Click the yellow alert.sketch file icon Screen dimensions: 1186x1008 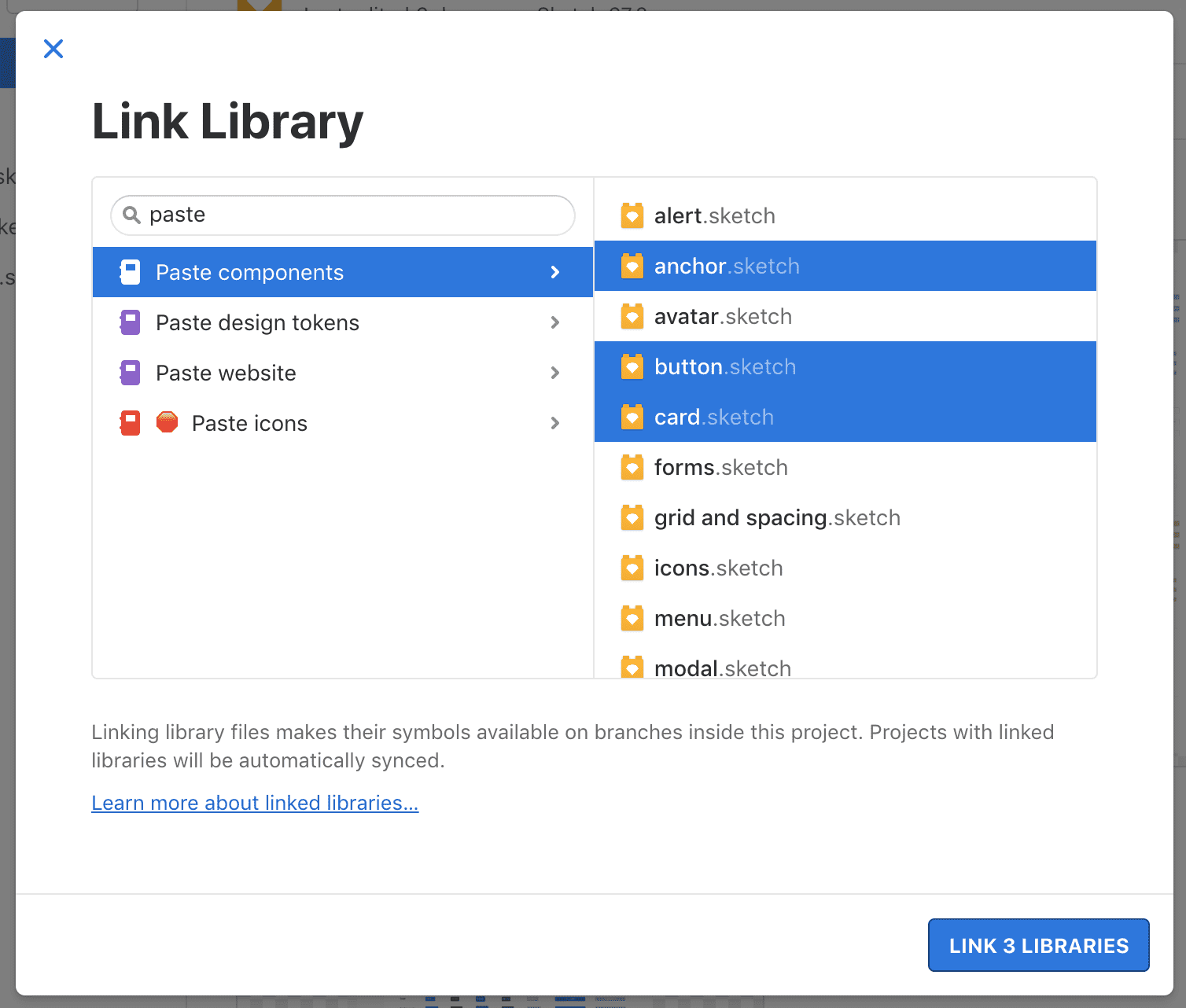pos(632,215)
